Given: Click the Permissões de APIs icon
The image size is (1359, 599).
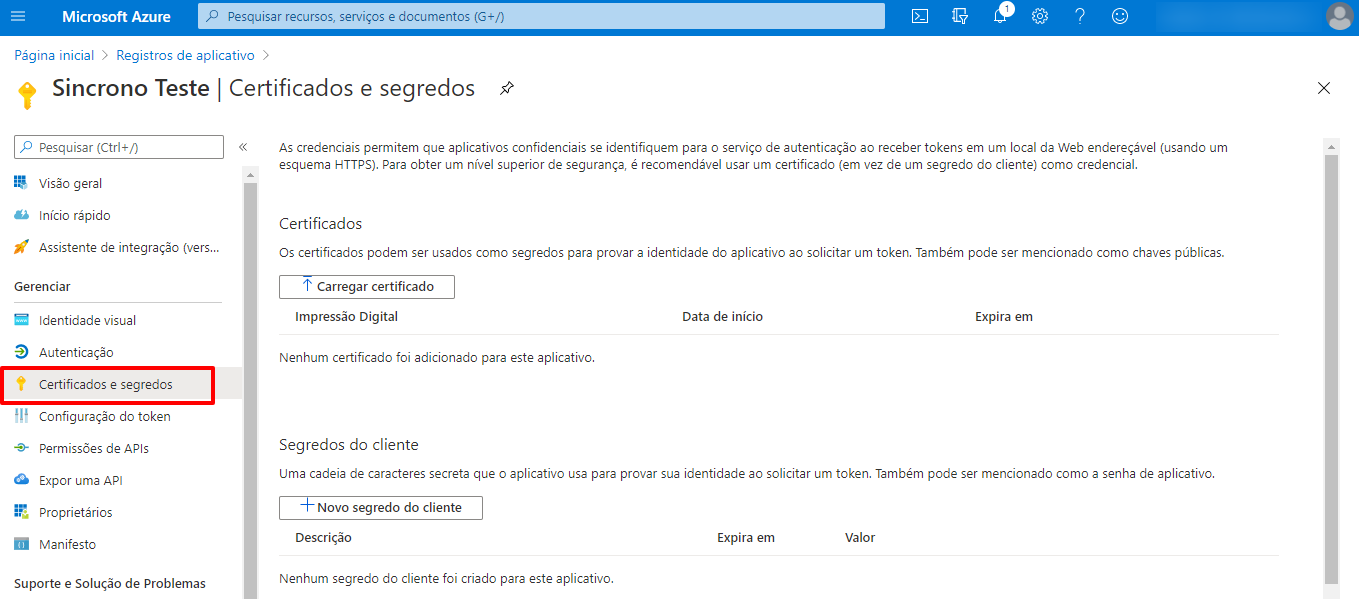Looking at the screenshot, I should (20, 448).
